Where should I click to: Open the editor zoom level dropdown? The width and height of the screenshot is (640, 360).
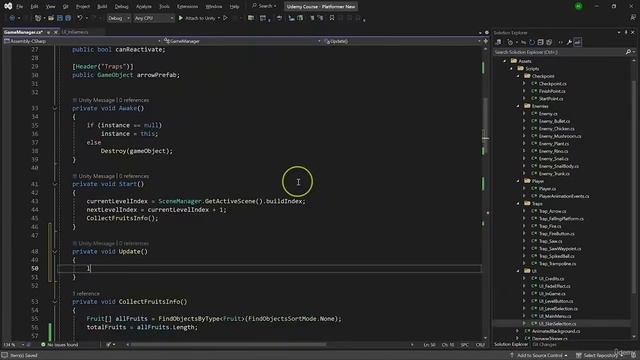tap(13, 345)
